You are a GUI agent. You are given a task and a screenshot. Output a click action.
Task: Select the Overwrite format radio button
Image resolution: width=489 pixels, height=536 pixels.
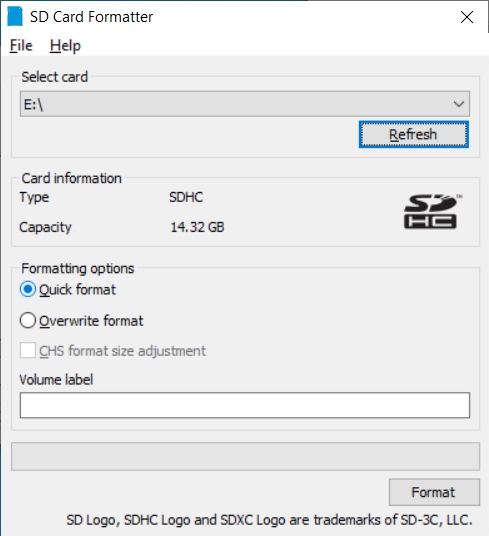[27, 321]
